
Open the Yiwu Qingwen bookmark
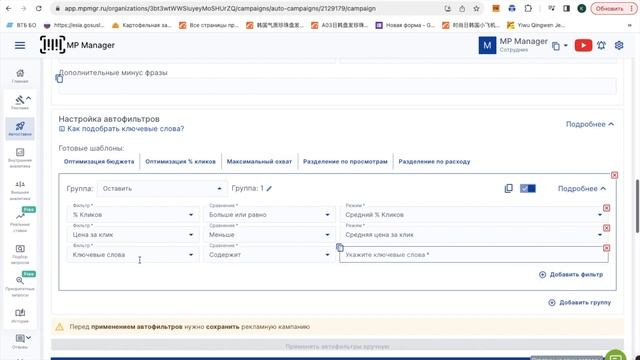click(x=536, y=25)
